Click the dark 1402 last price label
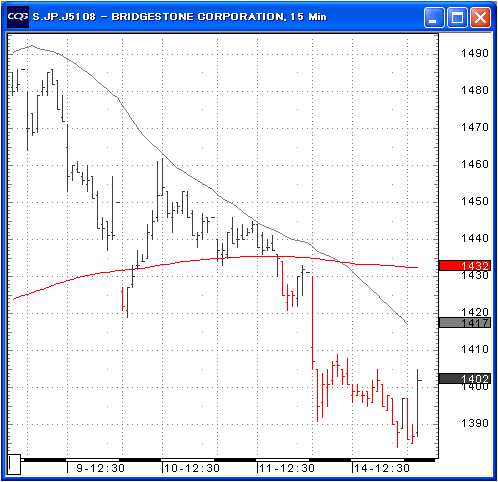The height and width of the screenshot is (482, 498). point(465,379)
